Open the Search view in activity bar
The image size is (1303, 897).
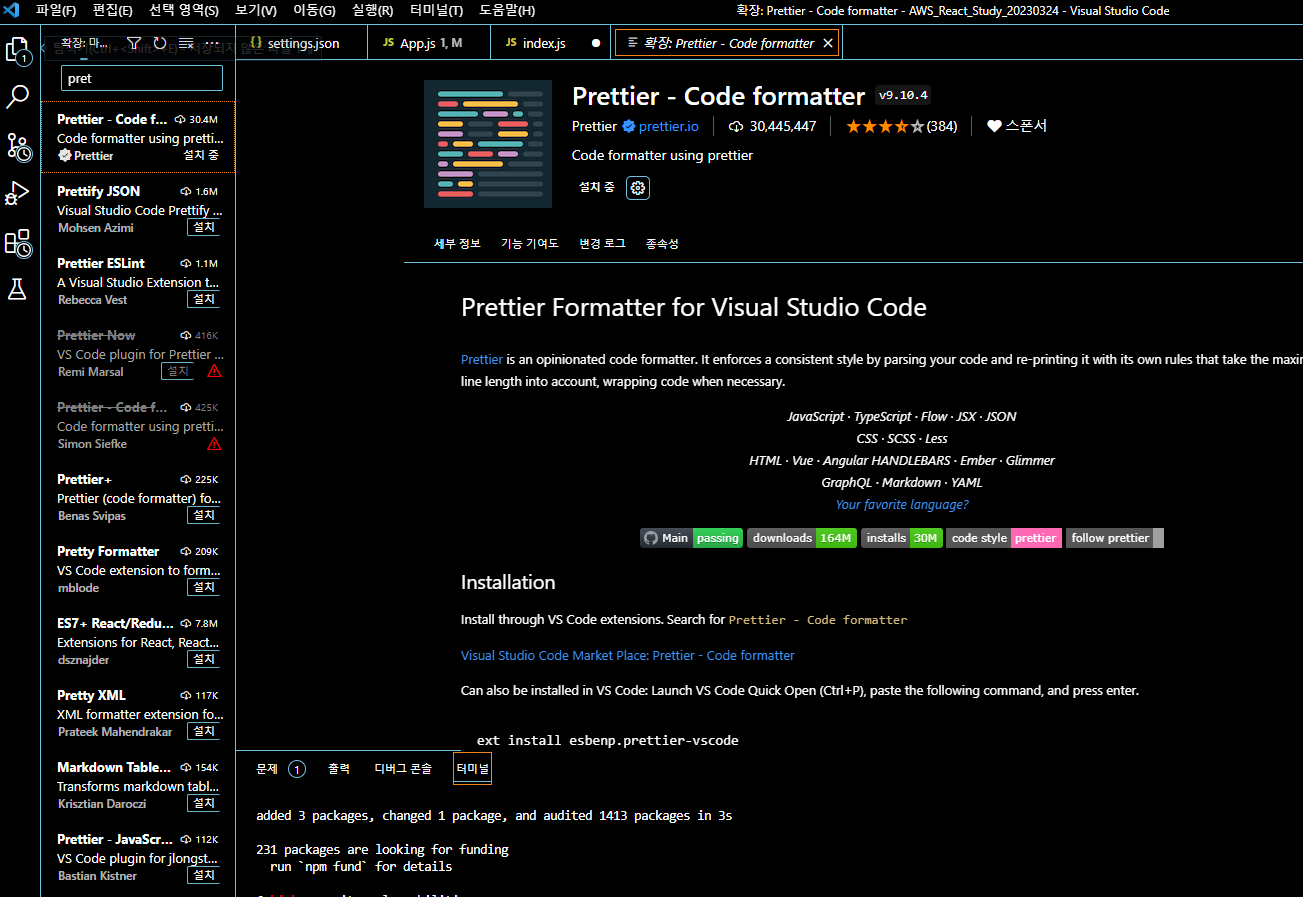19,97
